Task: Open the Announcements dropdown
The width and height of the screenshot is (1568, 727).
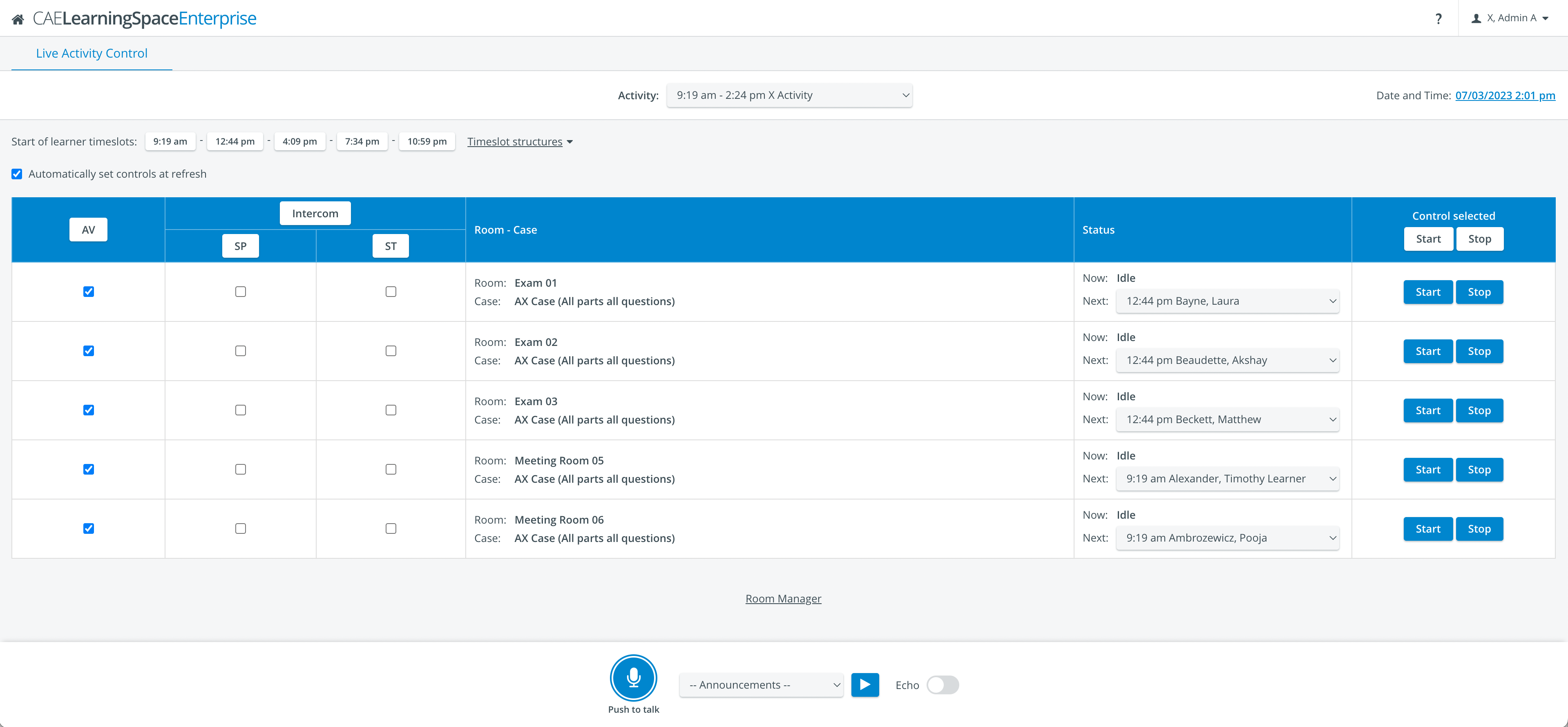Action: tap(761, 685)
